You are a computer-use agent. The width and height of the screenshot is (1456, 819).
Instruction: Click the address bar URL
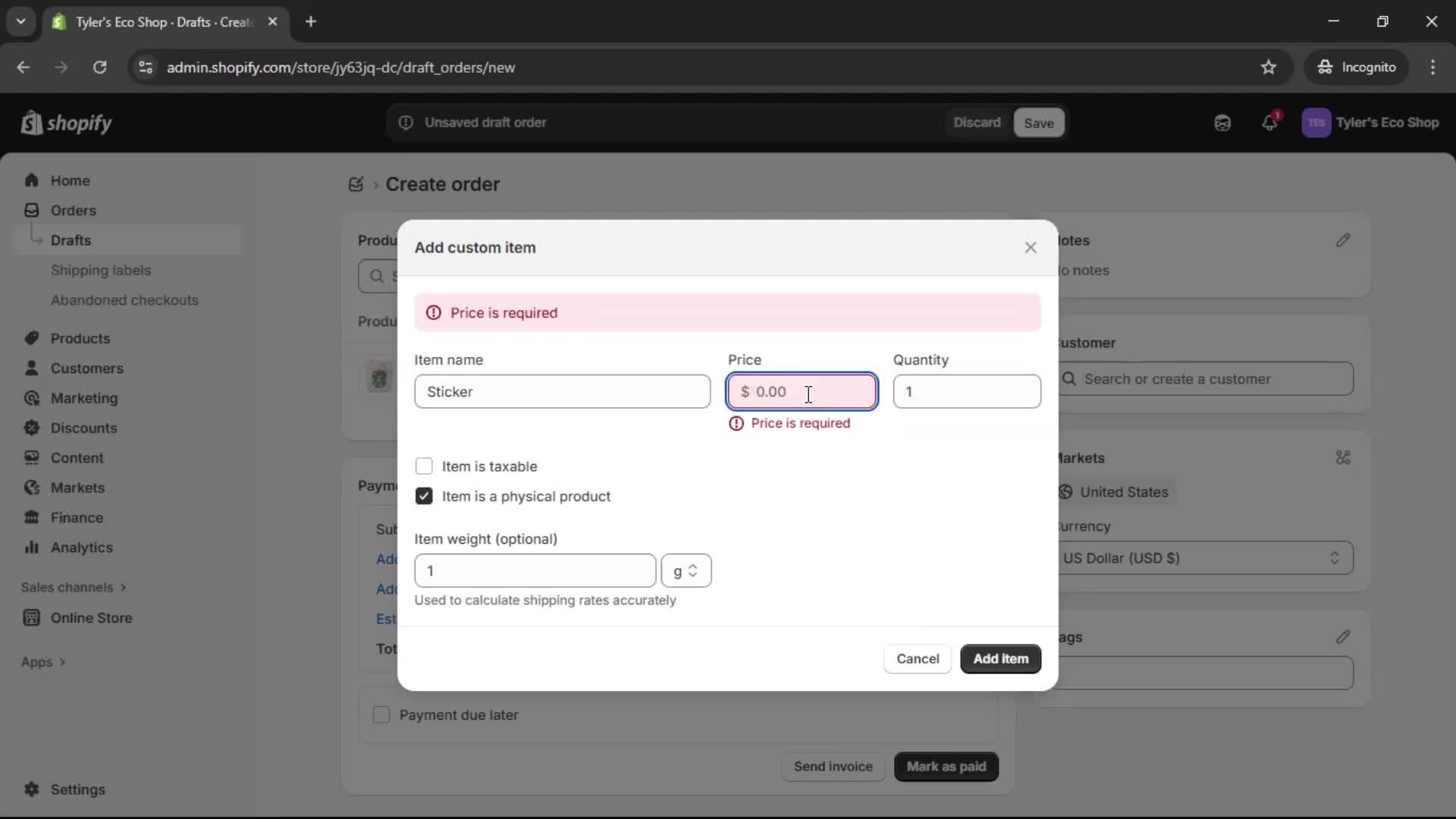click(x=340, y=67)
